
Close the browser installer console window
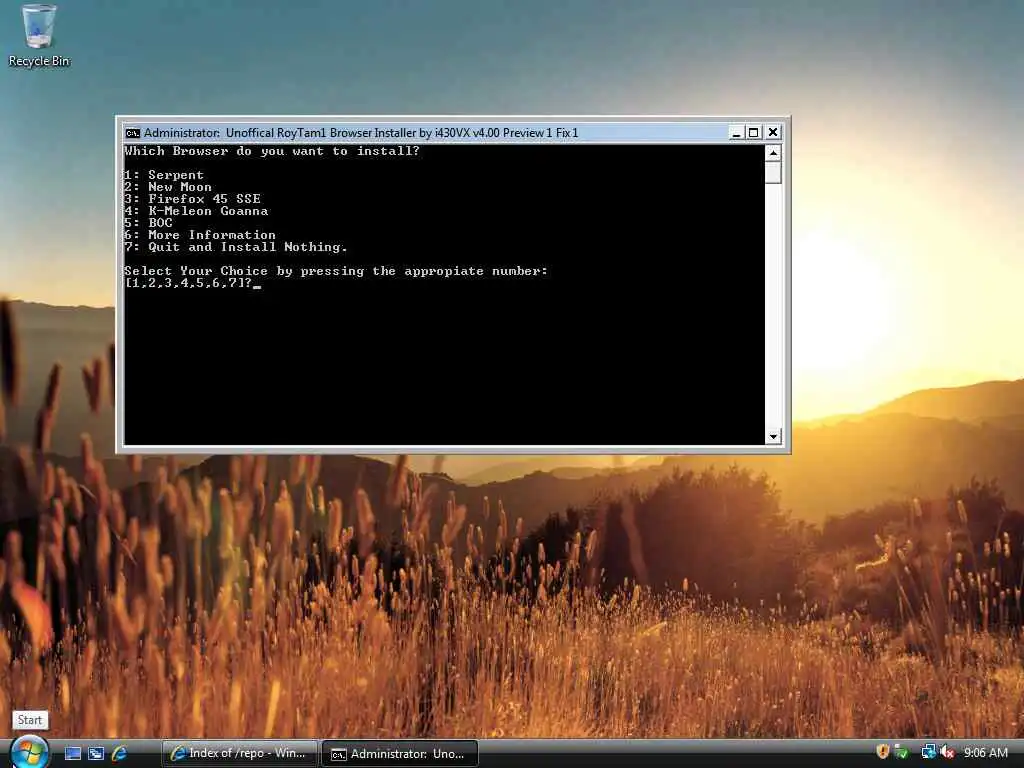pos(773,133)
